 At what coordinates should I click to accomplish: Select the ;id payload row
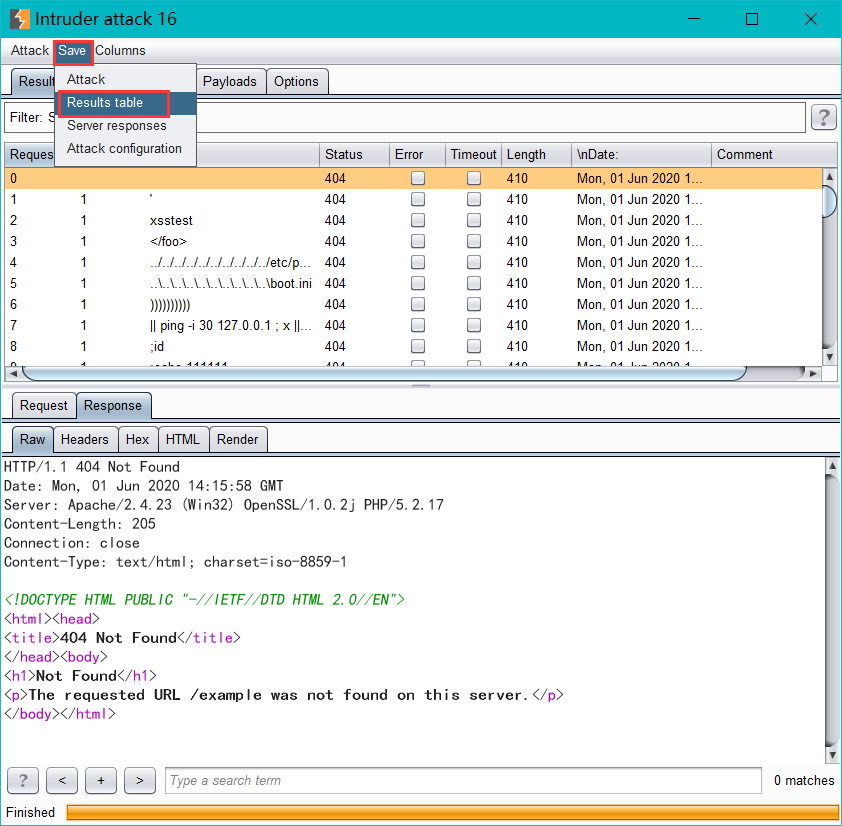point(413,346)
